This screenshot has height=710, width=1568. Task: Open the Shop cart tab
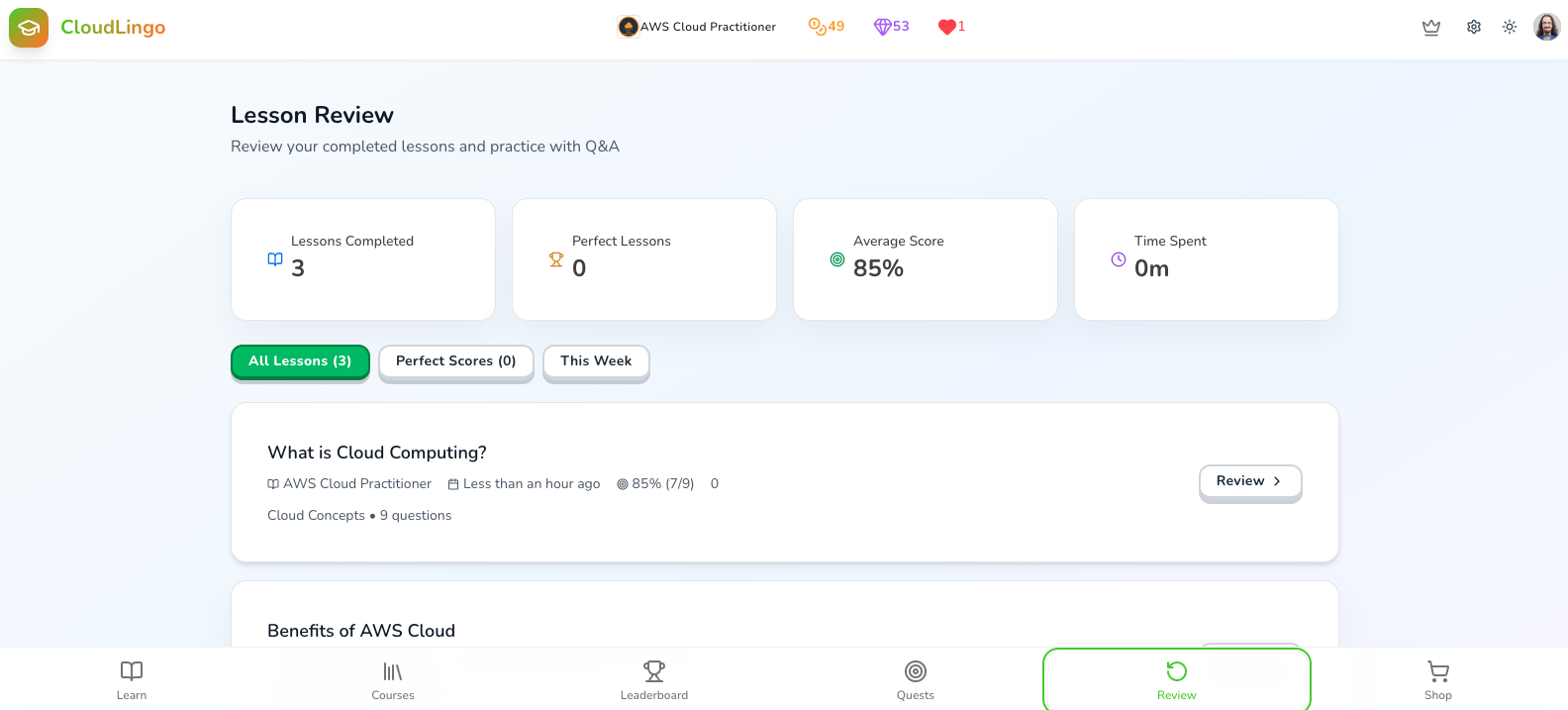(1438, 679)
